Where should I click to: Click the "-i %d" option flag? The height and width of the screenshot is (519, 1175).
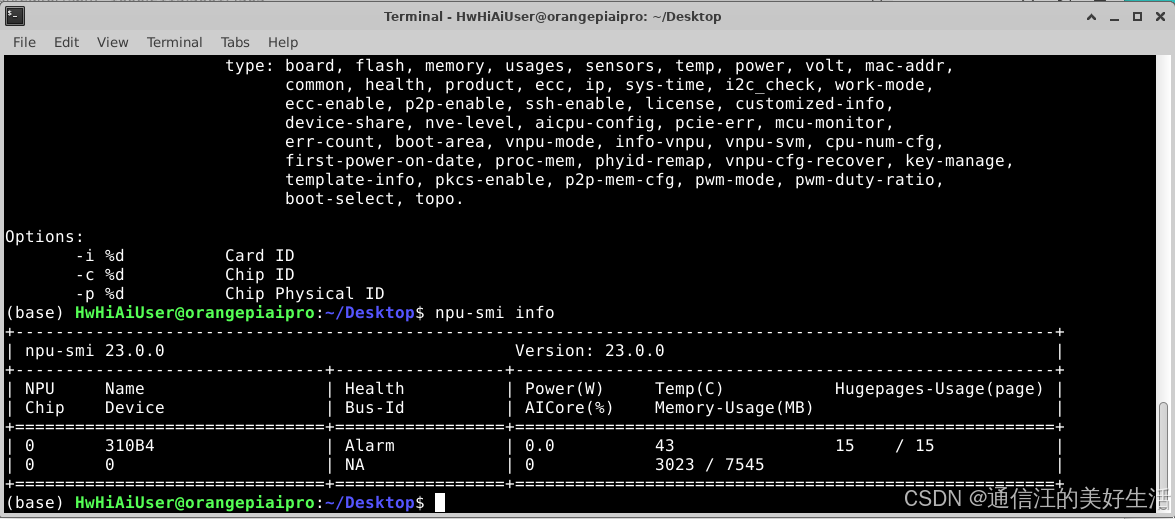100,255
